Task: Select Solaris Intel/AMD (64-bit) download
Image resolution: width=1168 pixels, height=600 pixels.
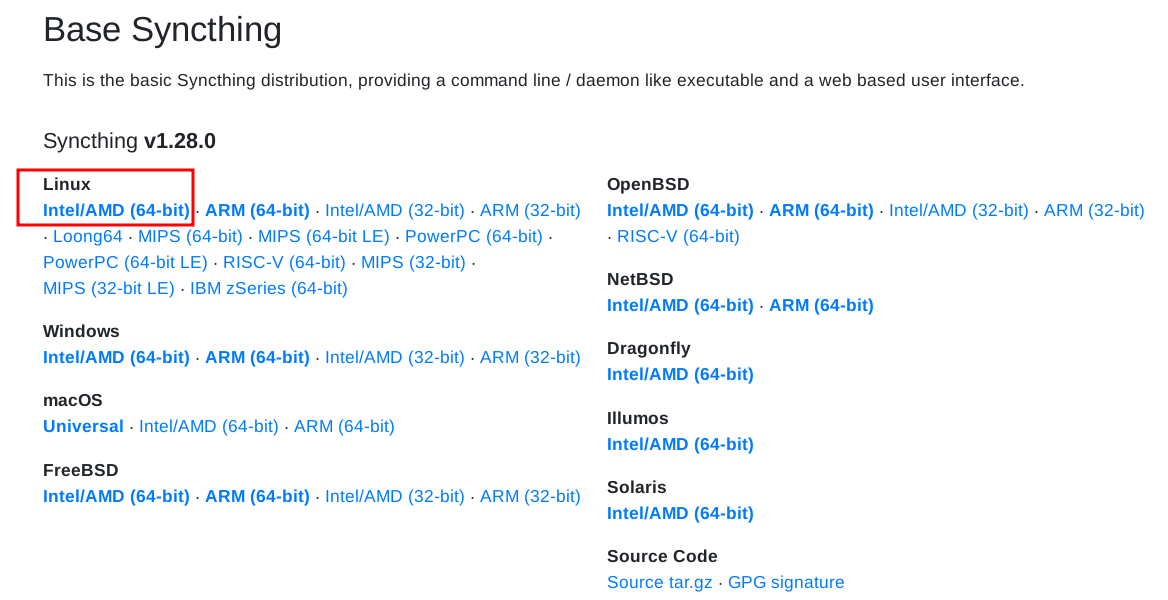Action: point(680,513)
